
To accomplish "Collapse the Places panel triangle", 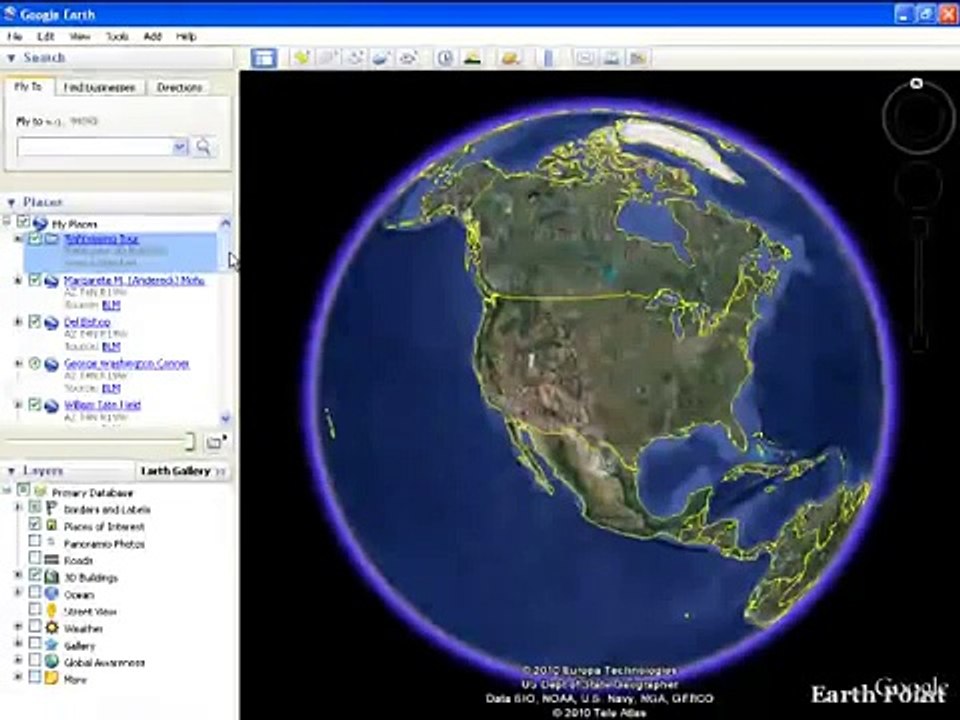I will 11,202.
